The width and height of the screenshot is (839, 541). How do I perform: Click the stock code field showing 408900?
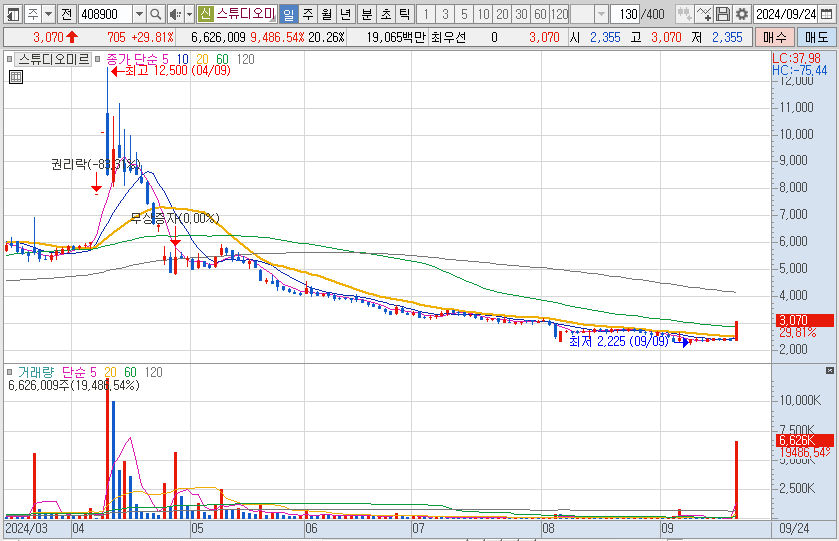click(x=105, y=14)
